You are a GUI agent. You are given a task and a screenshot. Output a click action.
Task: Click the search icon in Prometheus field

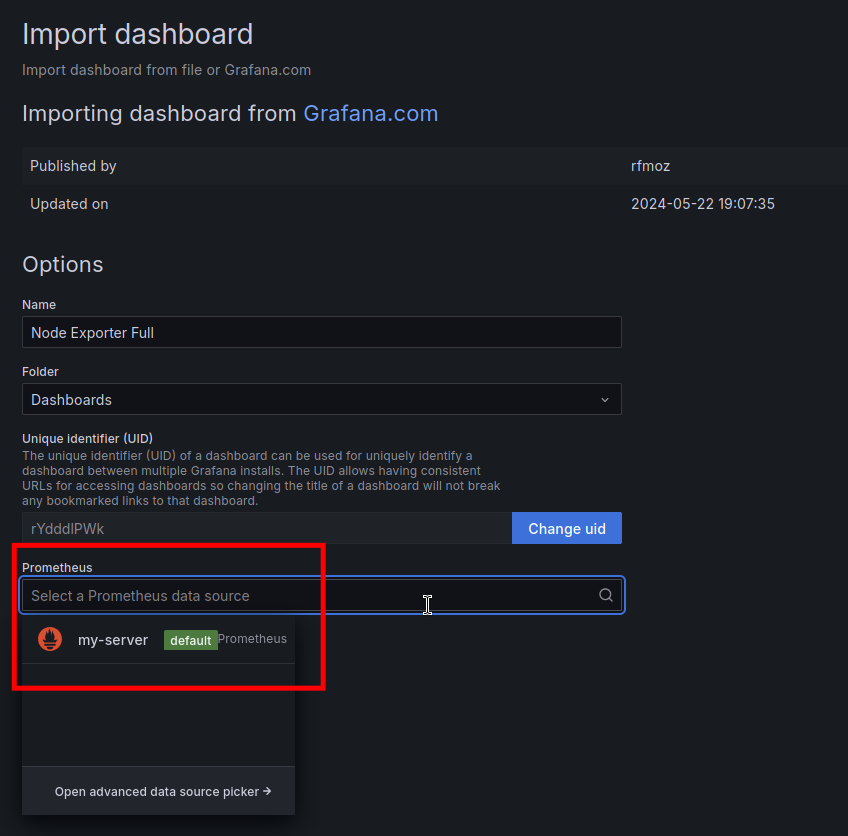pos(606,595)
